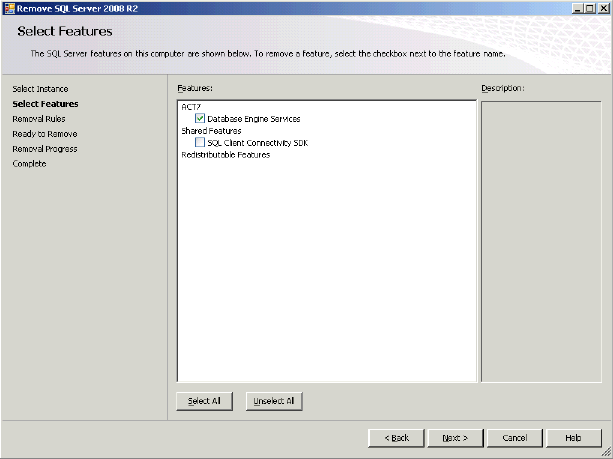613x459 pixels.
Task: Click the Removal Progress step
Action: coord(45,149)
